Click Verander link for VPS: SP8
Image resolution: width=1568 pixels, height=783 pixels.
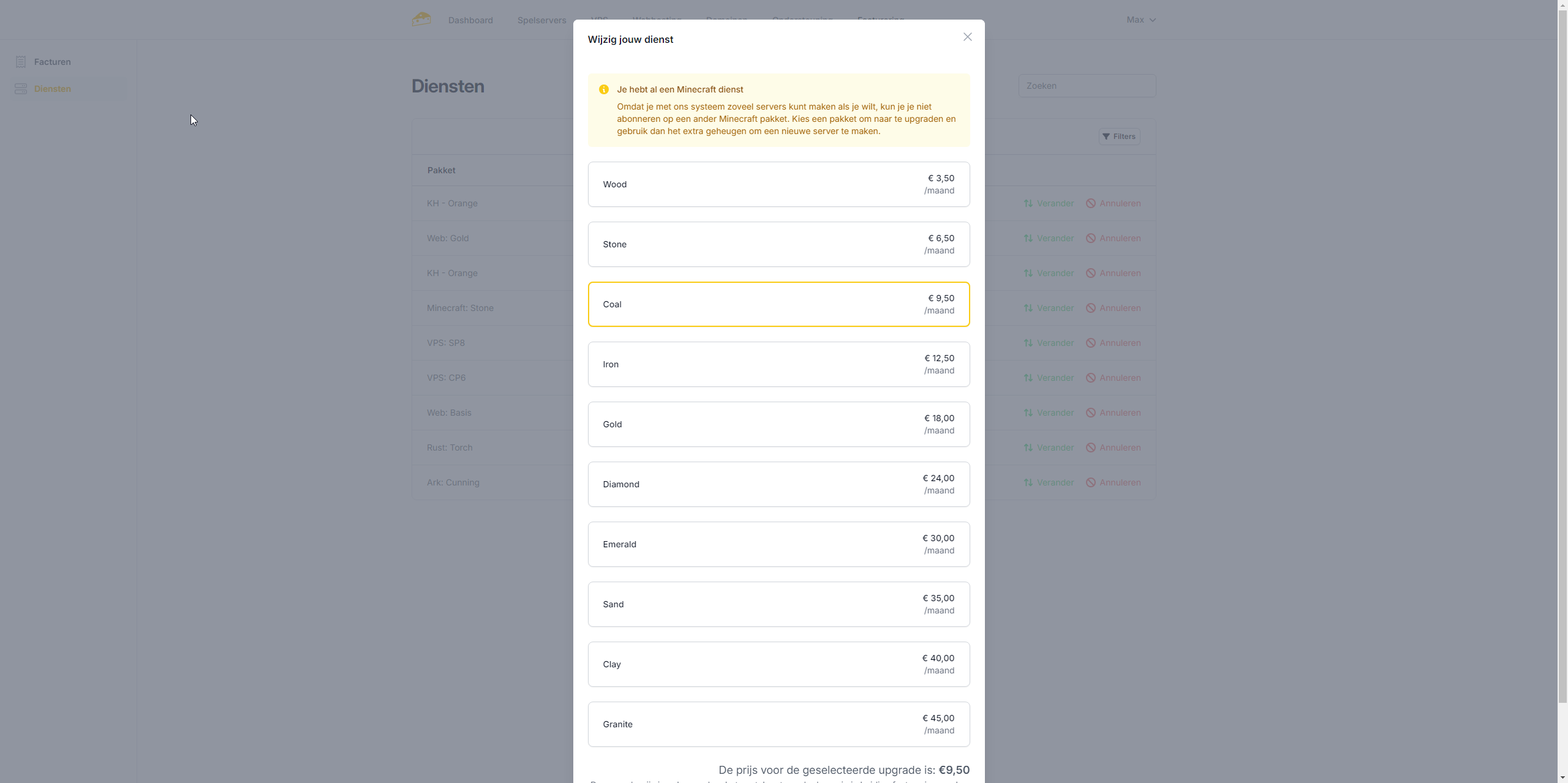1055,343
